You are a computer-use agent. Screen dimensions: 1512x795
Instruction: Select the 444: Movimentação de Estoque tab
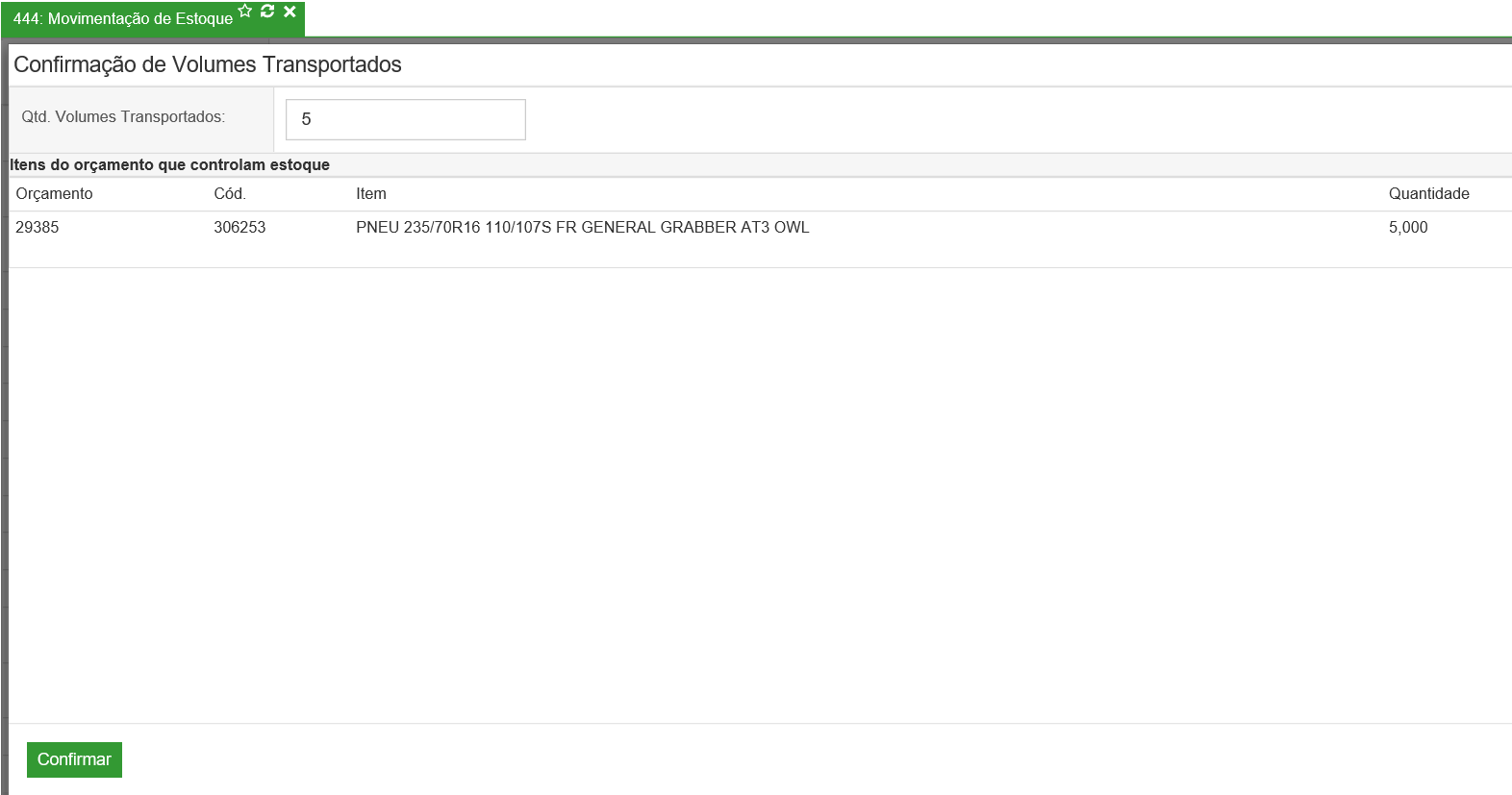click(x=123, y=18)
